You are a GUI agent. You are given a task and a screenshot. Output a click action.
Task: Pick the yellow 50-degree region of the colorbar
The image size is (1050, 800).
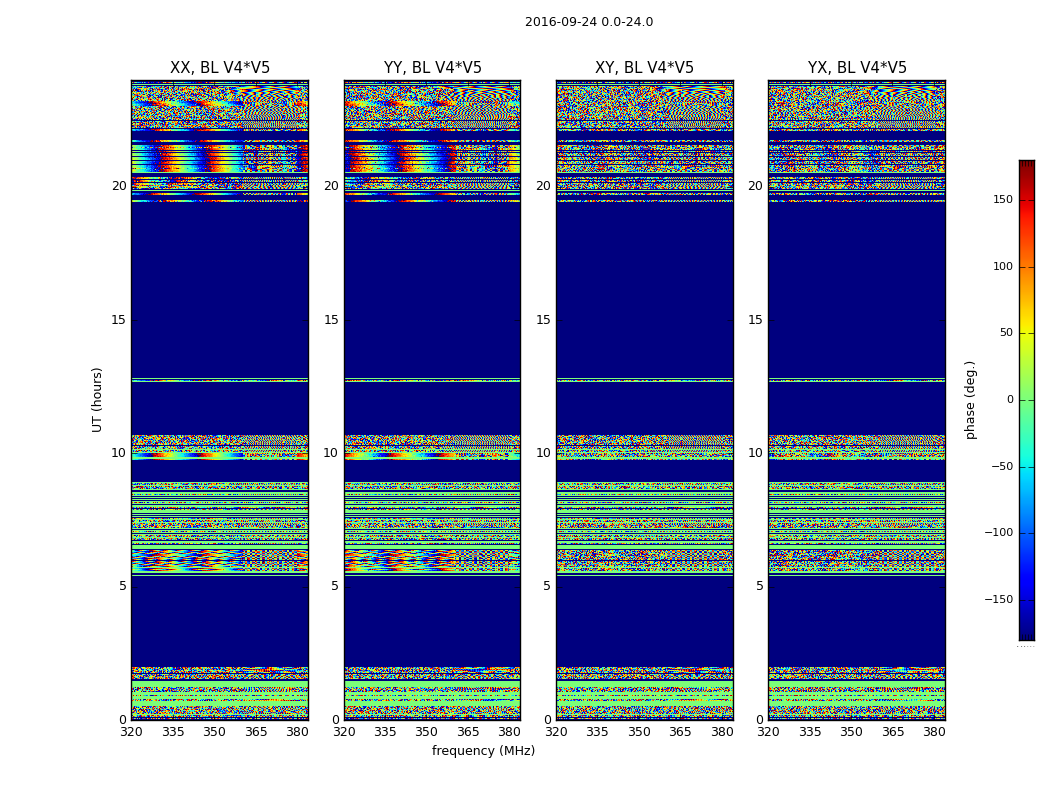[1026, 334]
